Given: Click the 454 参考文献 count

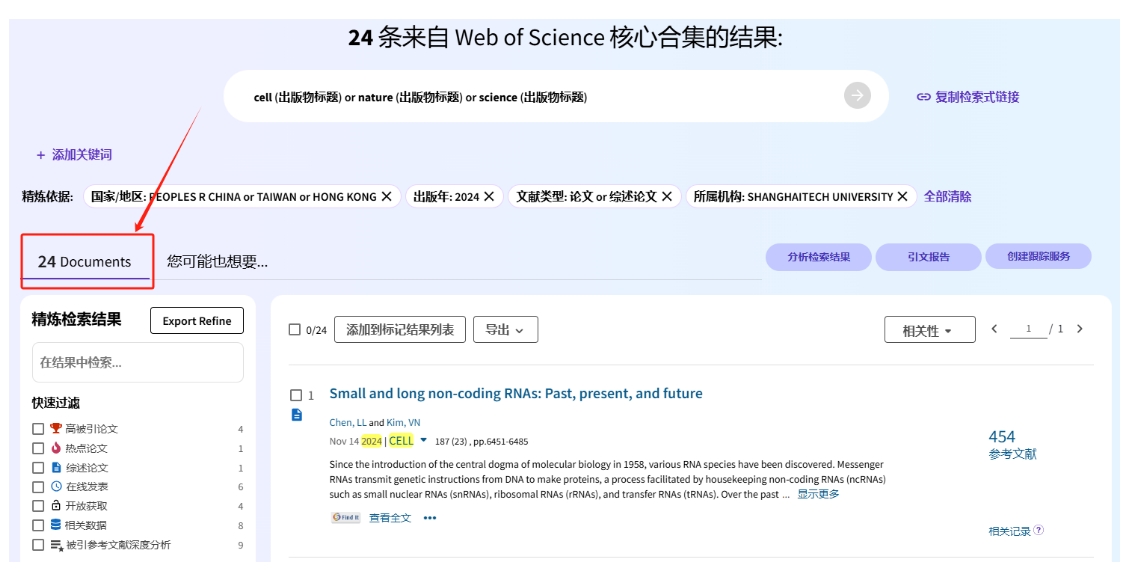Looking at the screenshot, I should point(1011,444).
